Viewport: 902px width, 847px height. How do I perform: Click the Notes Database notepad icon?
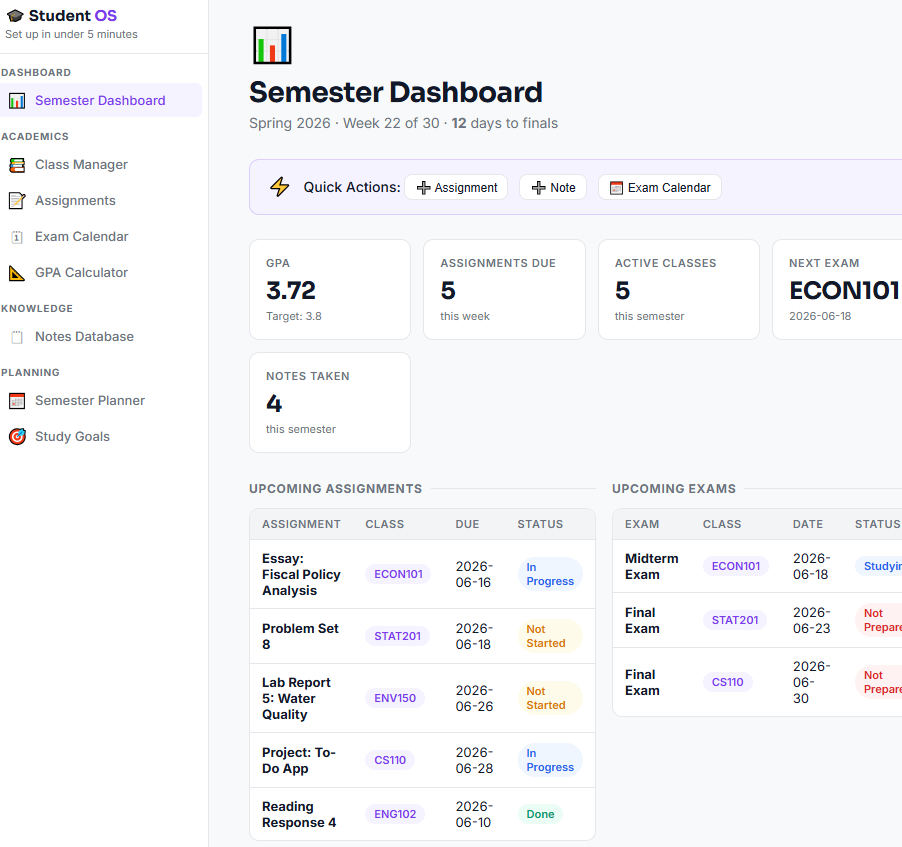tap(17, 337)
